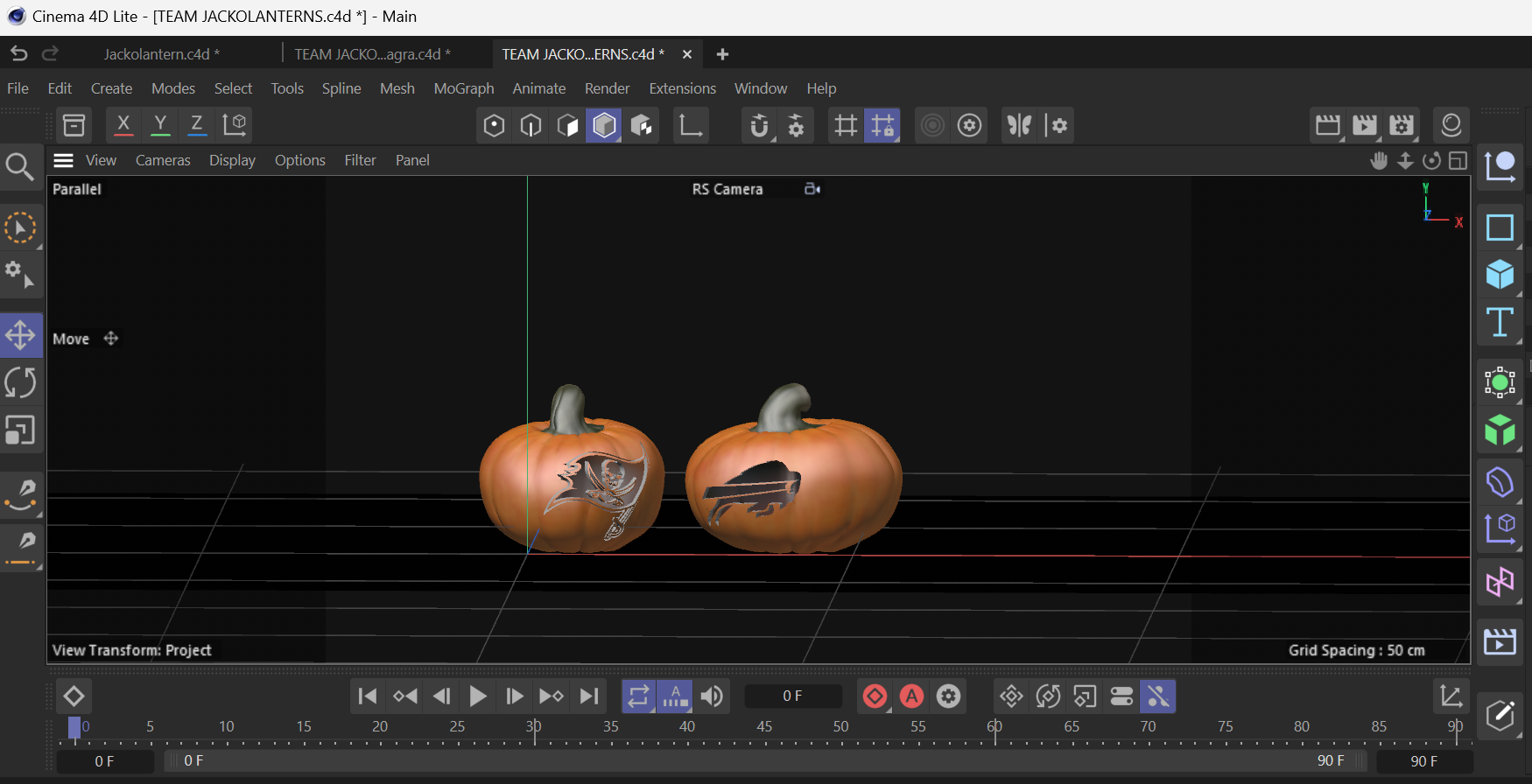Toggle timeline loop playback mode
Screen dimensions: 1532x784
638,696
